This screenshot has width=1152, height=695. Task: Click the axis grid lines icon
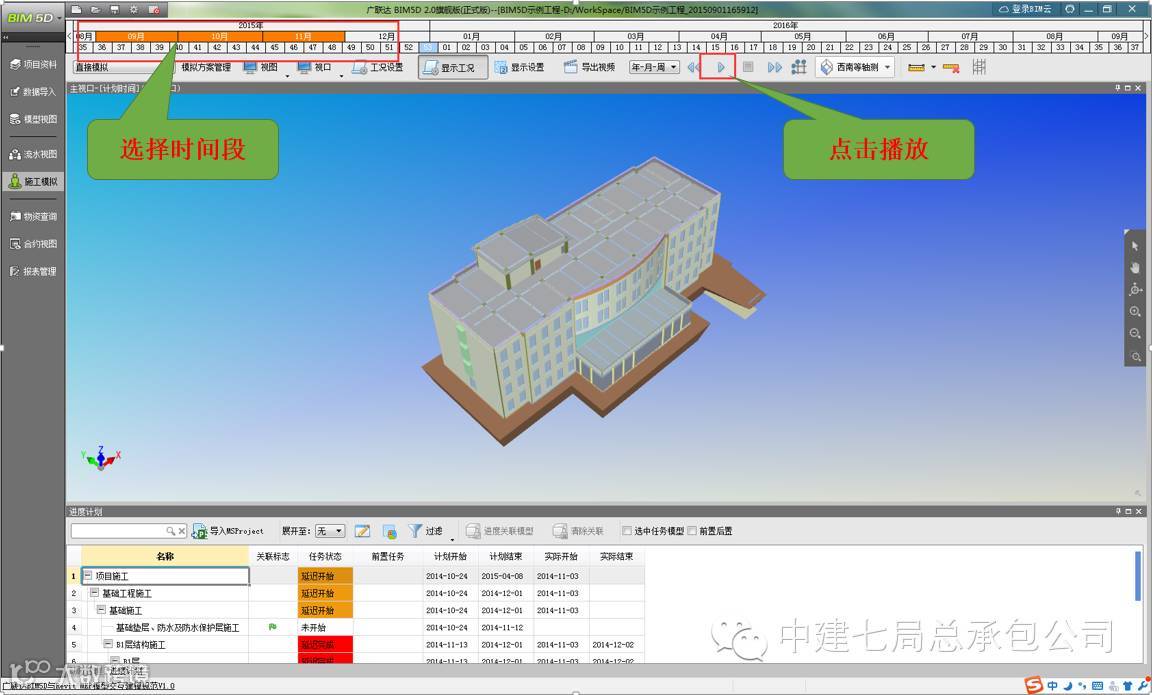pos(979,67)
